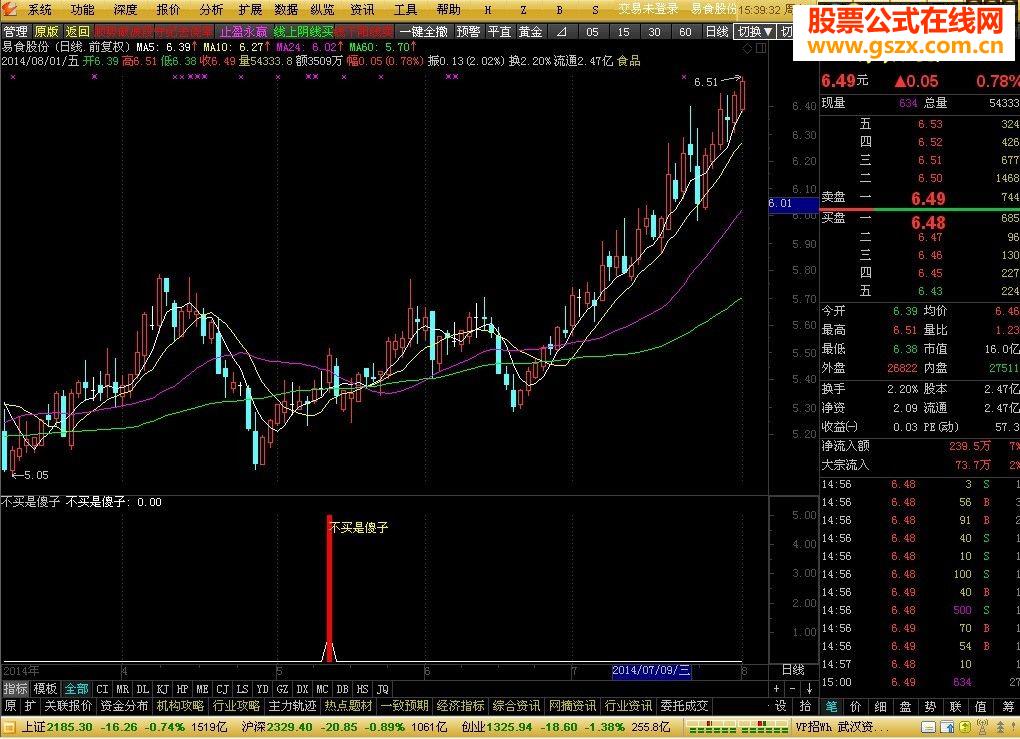Open the 机构攻略 tab
Screen dimensions: 1020x739
(x=180, y=706)
